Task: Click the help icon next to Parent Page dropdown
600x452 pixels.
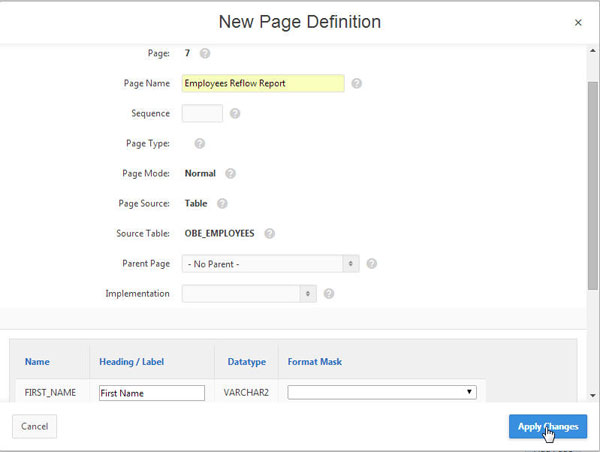Action: (371, 264)
